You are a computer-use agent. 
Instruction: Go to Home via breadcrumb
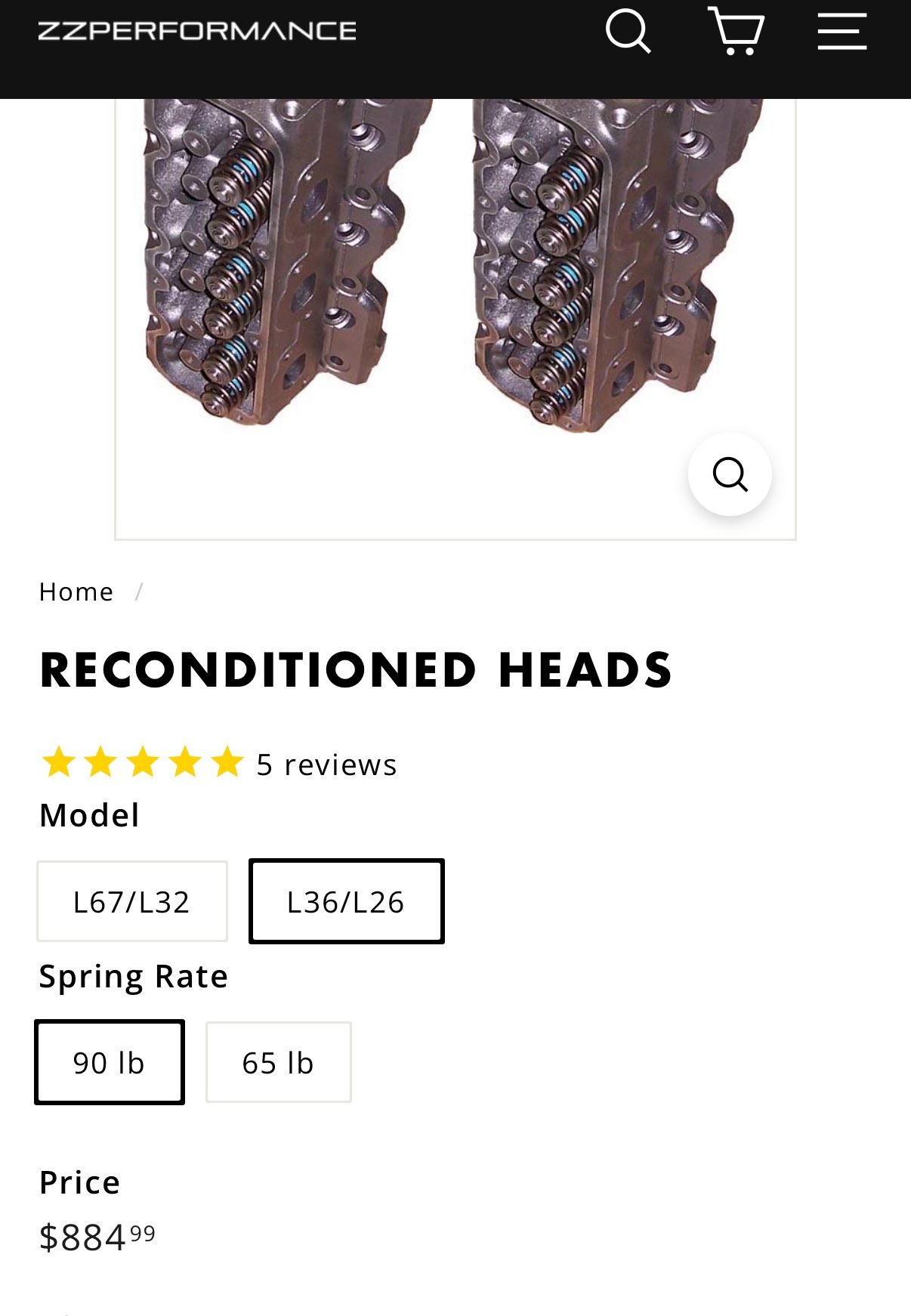pyautogui.click(x=76, y=592)
